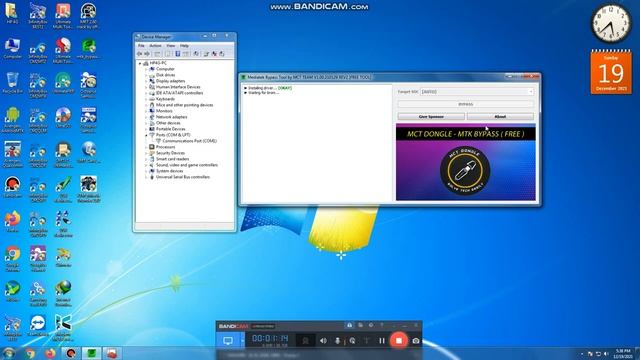Screen dimensions: 640x360
Task: Collapse the HP4G-PC root node
Action: coord(140,63)
